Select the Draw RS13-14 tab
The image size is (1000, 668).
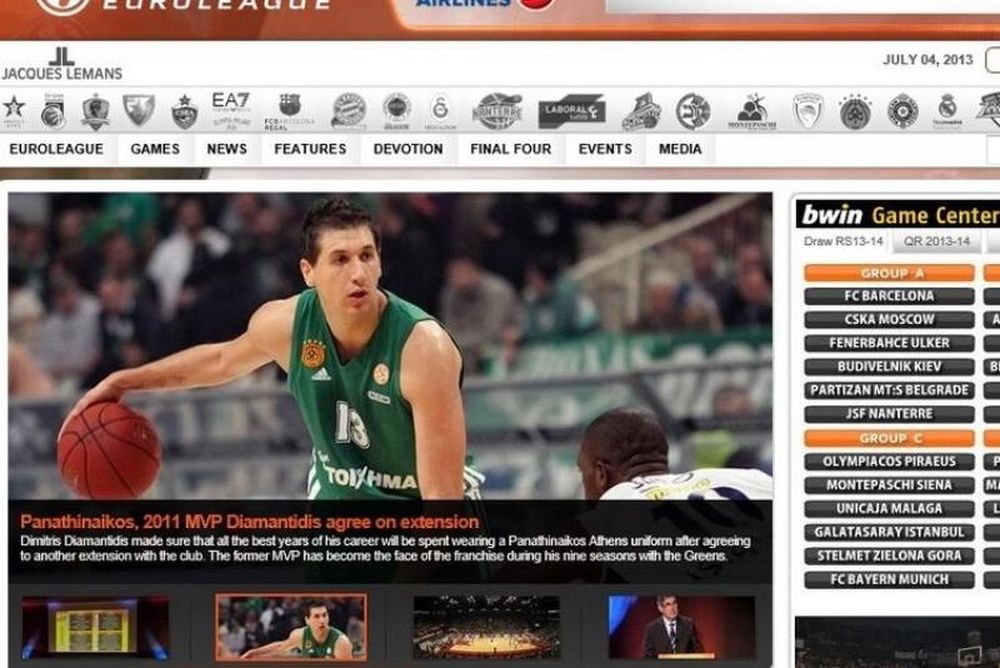(844, 242)
